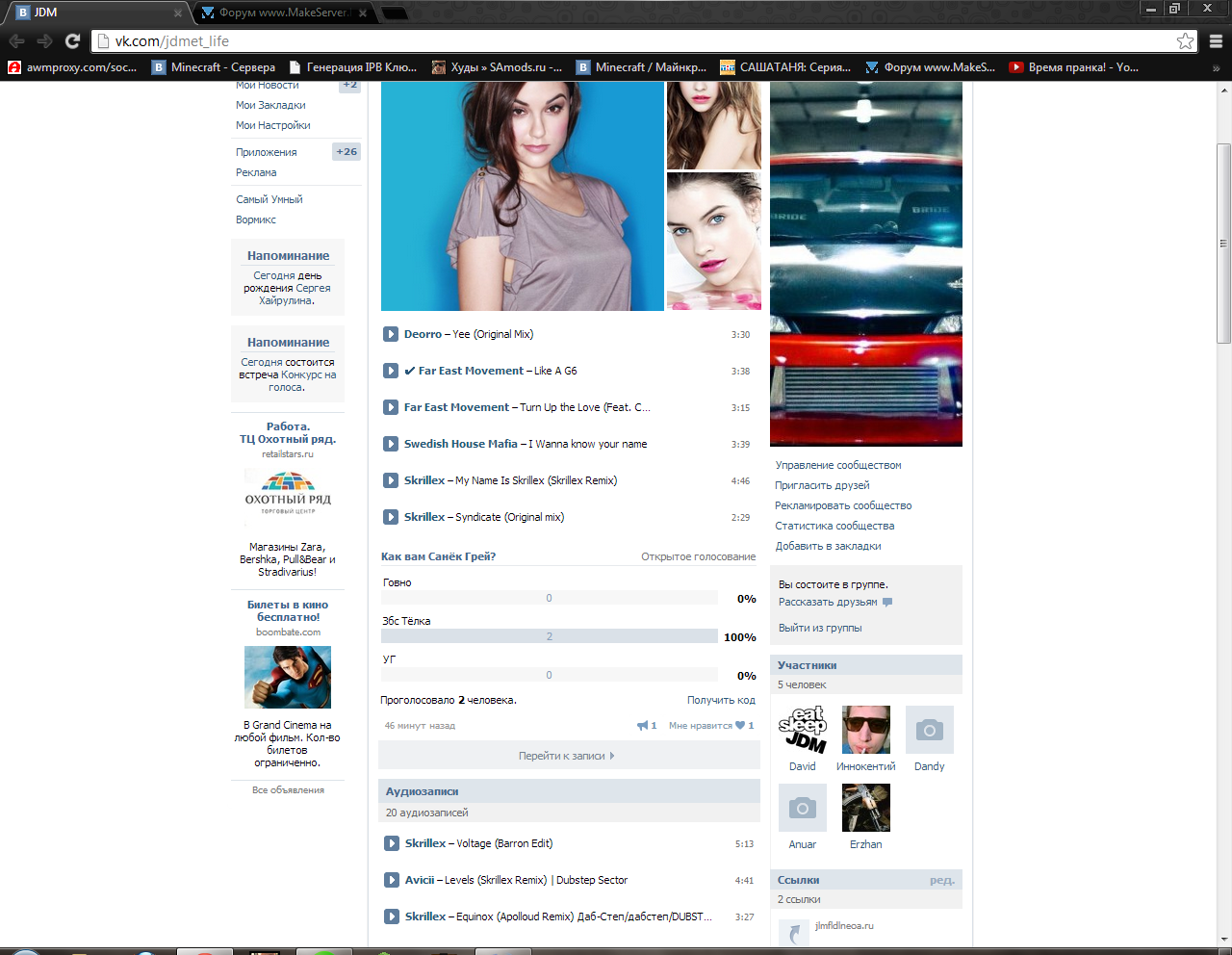
Task: Open Самый Умный sidebar item
Action: (x=269, y=199)
